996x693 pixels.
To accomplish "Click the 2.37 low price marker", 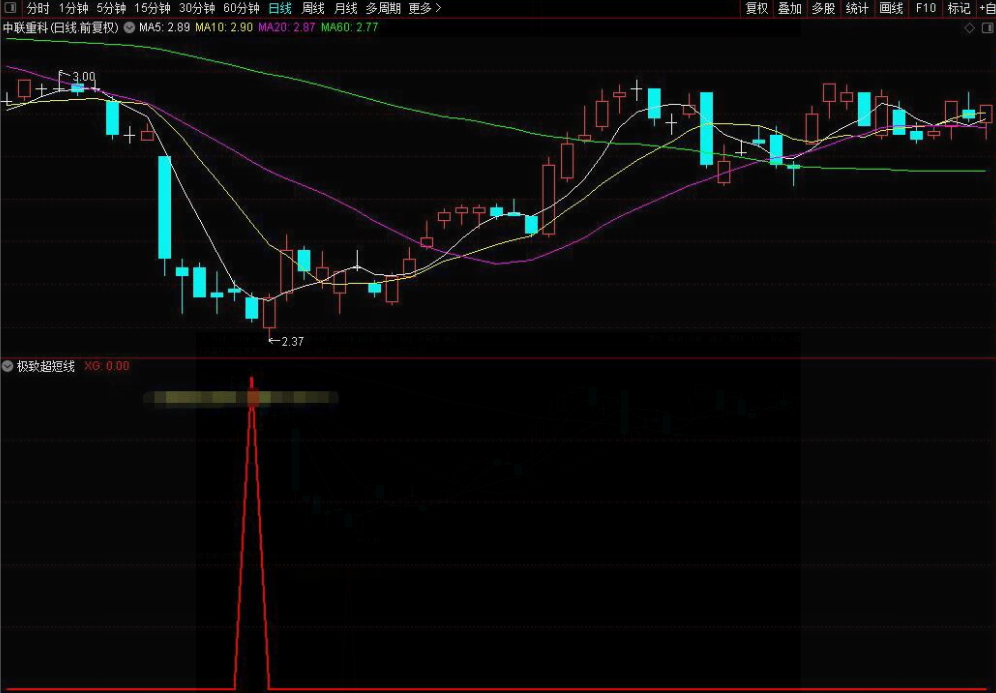I will click(292, 341).
